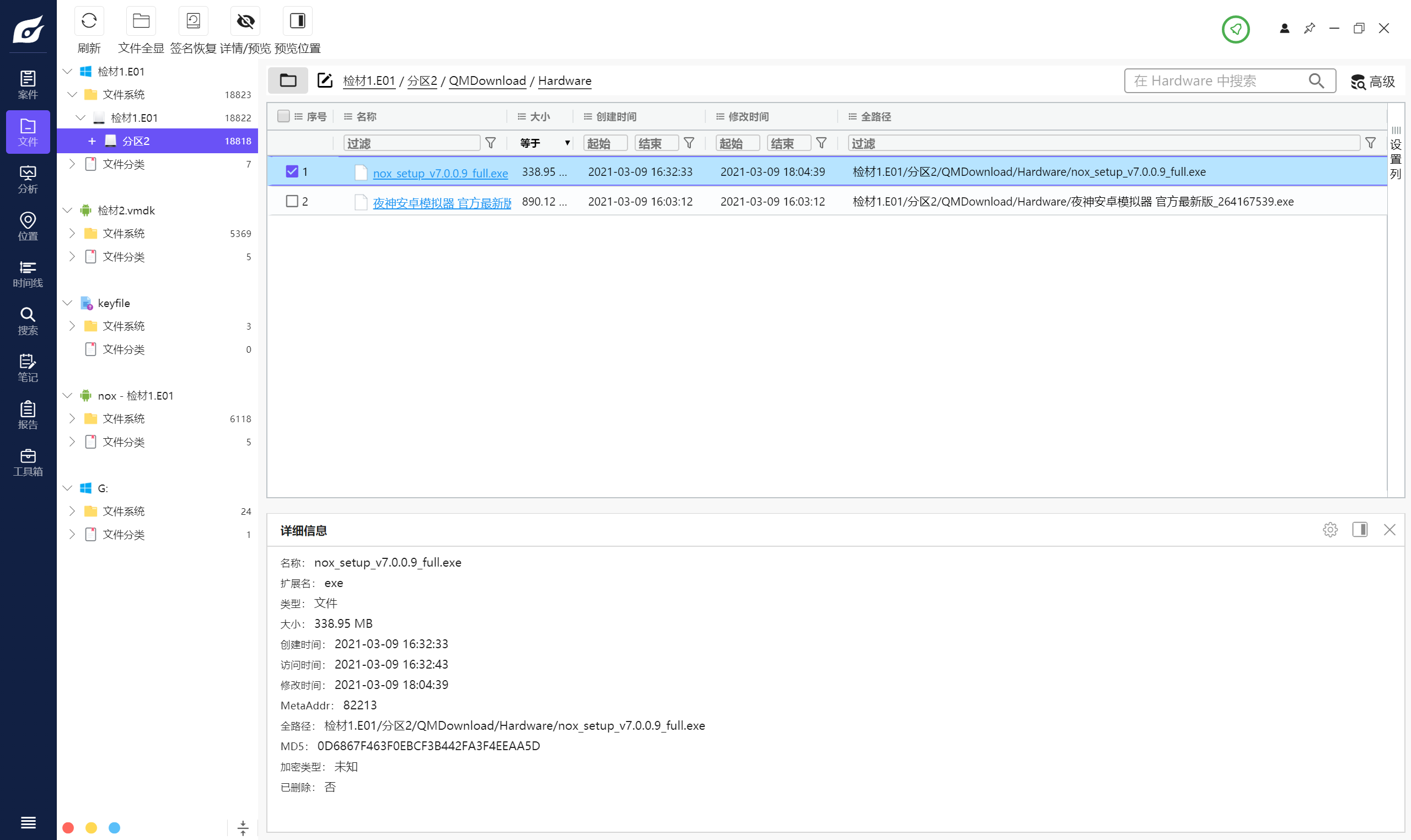
Task: Check row 2 file checkbox
Action: (x=292, y=202)
